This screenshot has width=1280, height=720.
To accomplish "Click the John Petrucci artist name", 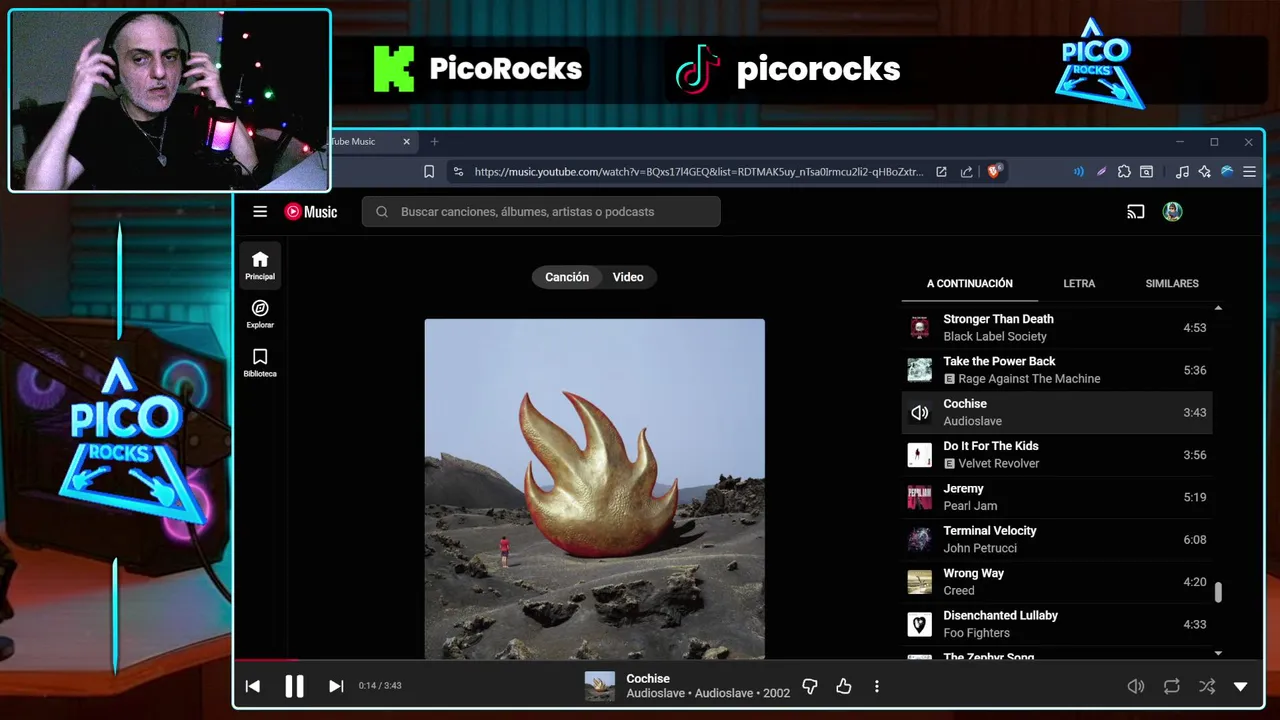I will click(x=980, y=548).
